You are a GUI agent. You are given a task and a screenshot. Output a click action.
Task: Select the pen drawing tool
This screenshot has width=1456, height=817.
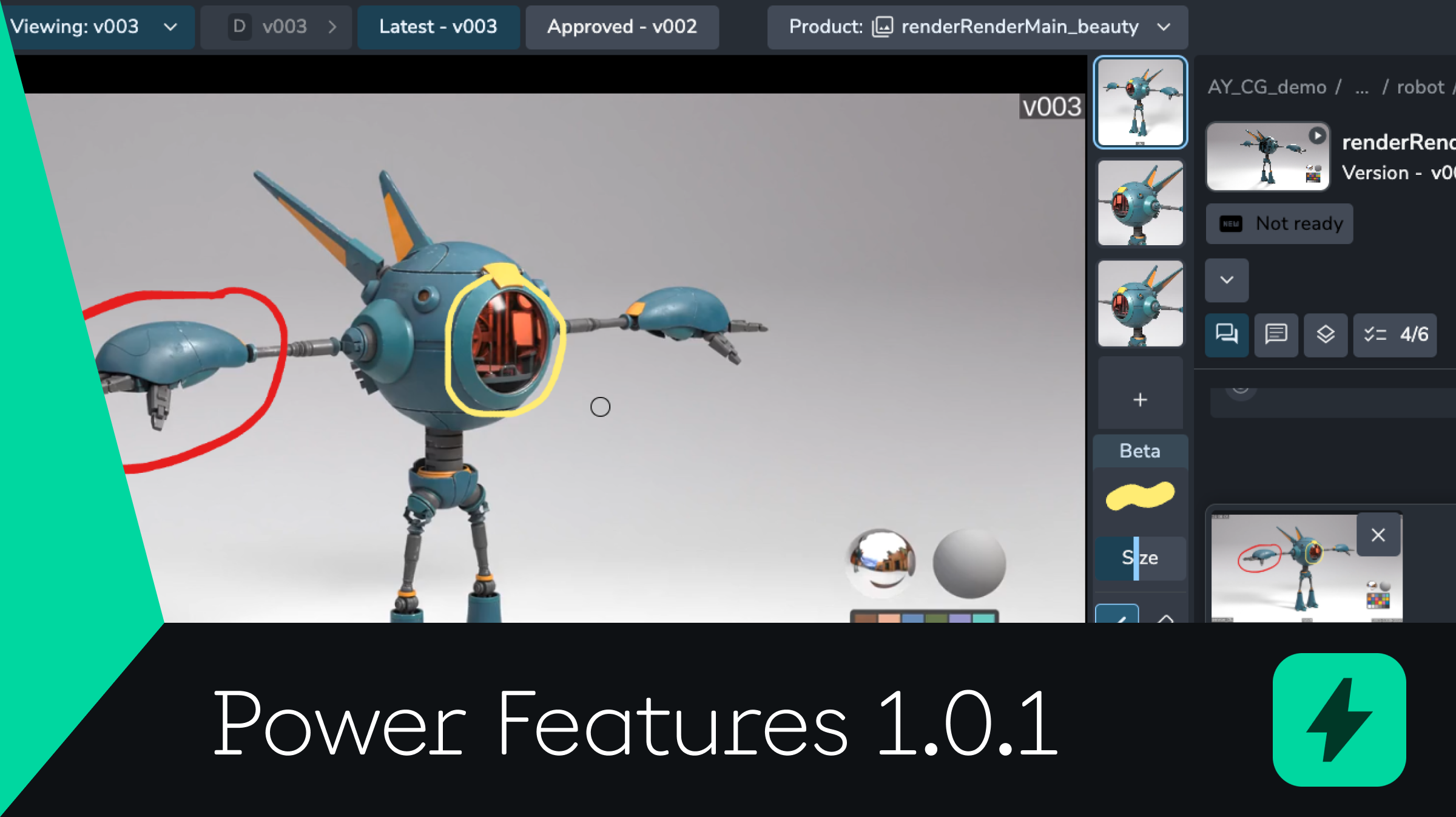[x=1117, y=615]
